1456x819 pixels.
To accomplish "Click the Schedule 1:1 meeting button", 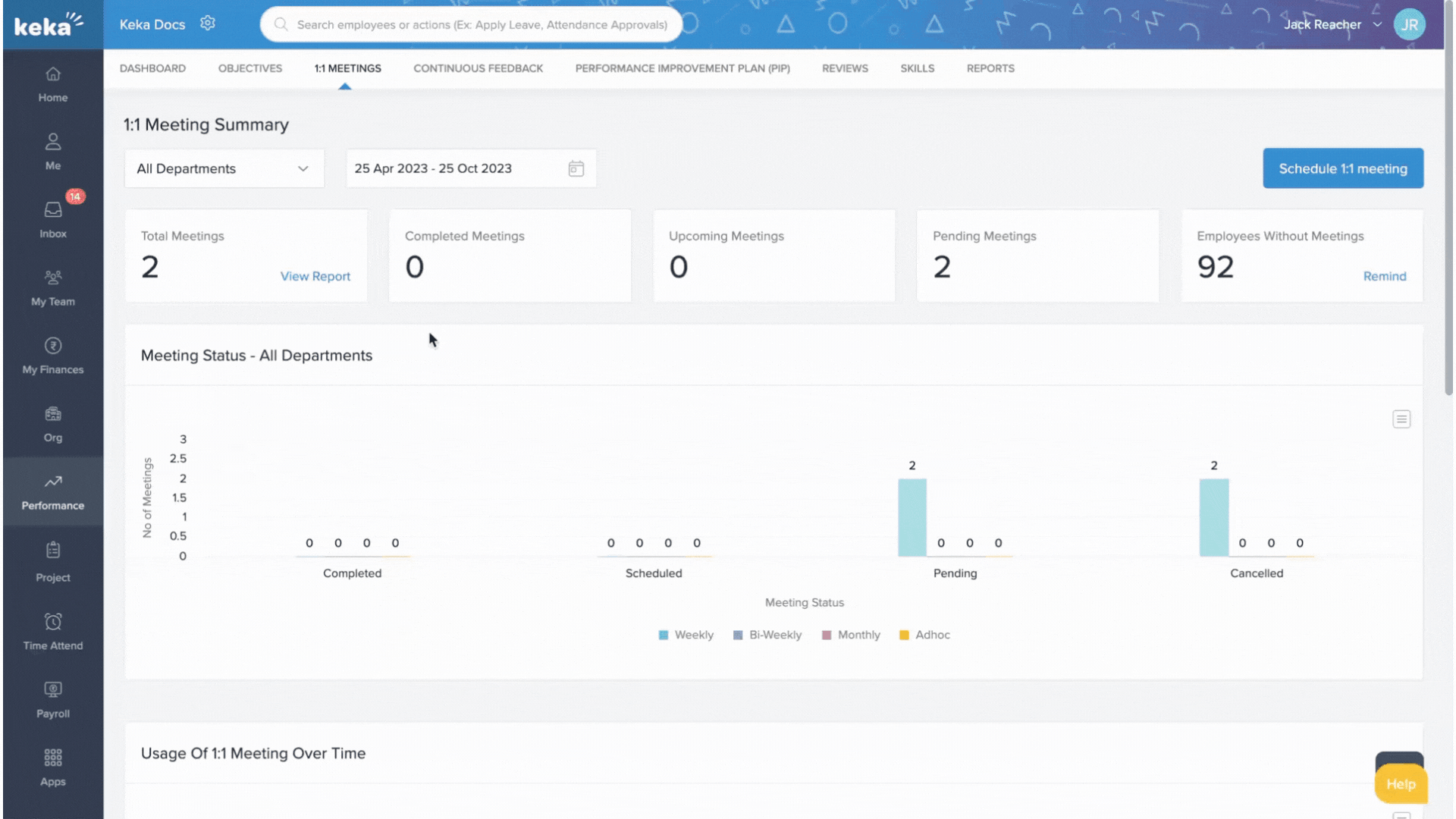I will (x=1342, y=168).
